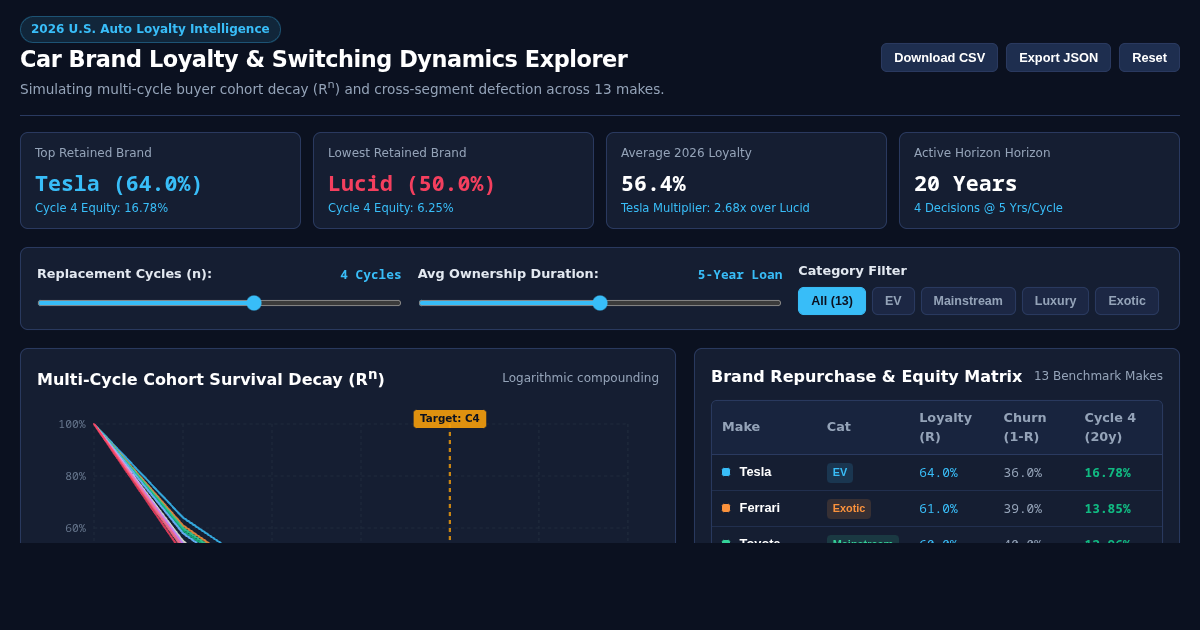Viewport: 1200px width, 630px height.
Task: Select the Active Horizon card
Action: 1039,181
